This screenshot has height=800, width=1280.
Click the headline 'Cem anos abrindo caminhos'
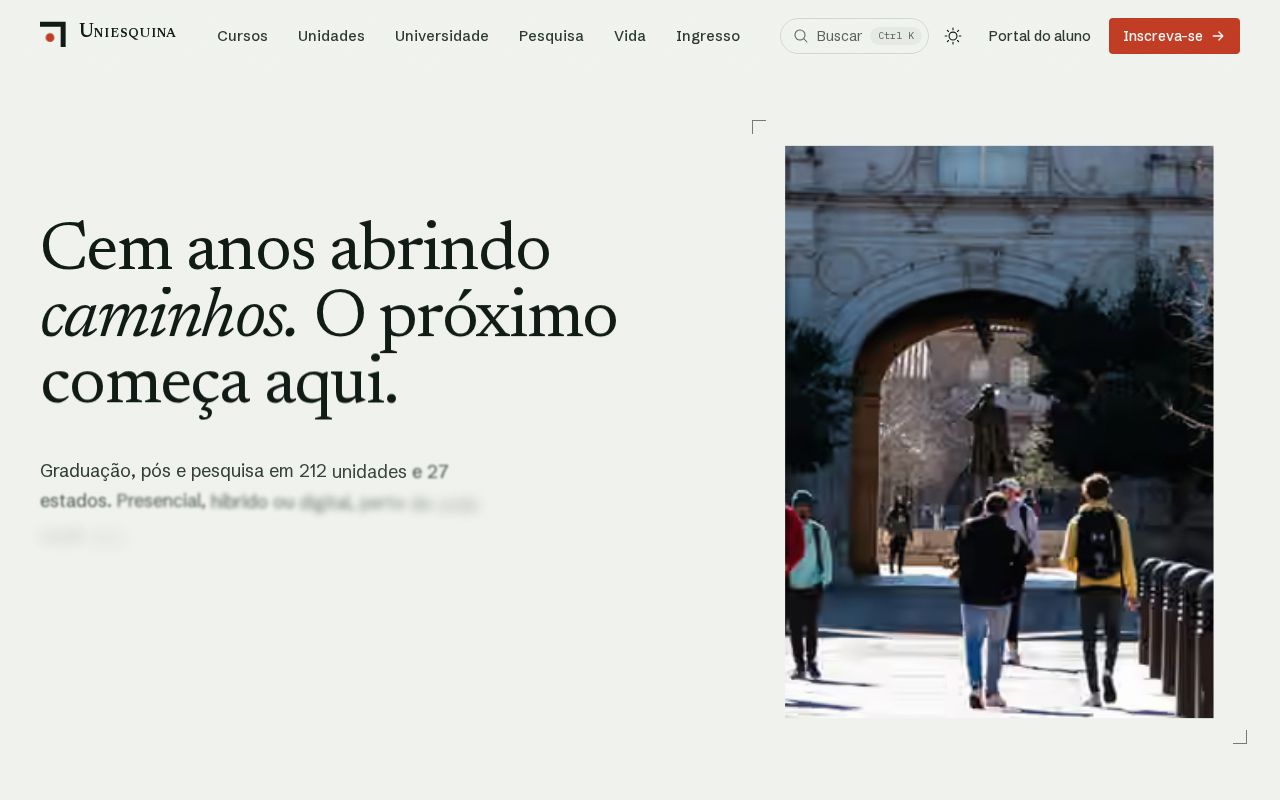(295, 281)
